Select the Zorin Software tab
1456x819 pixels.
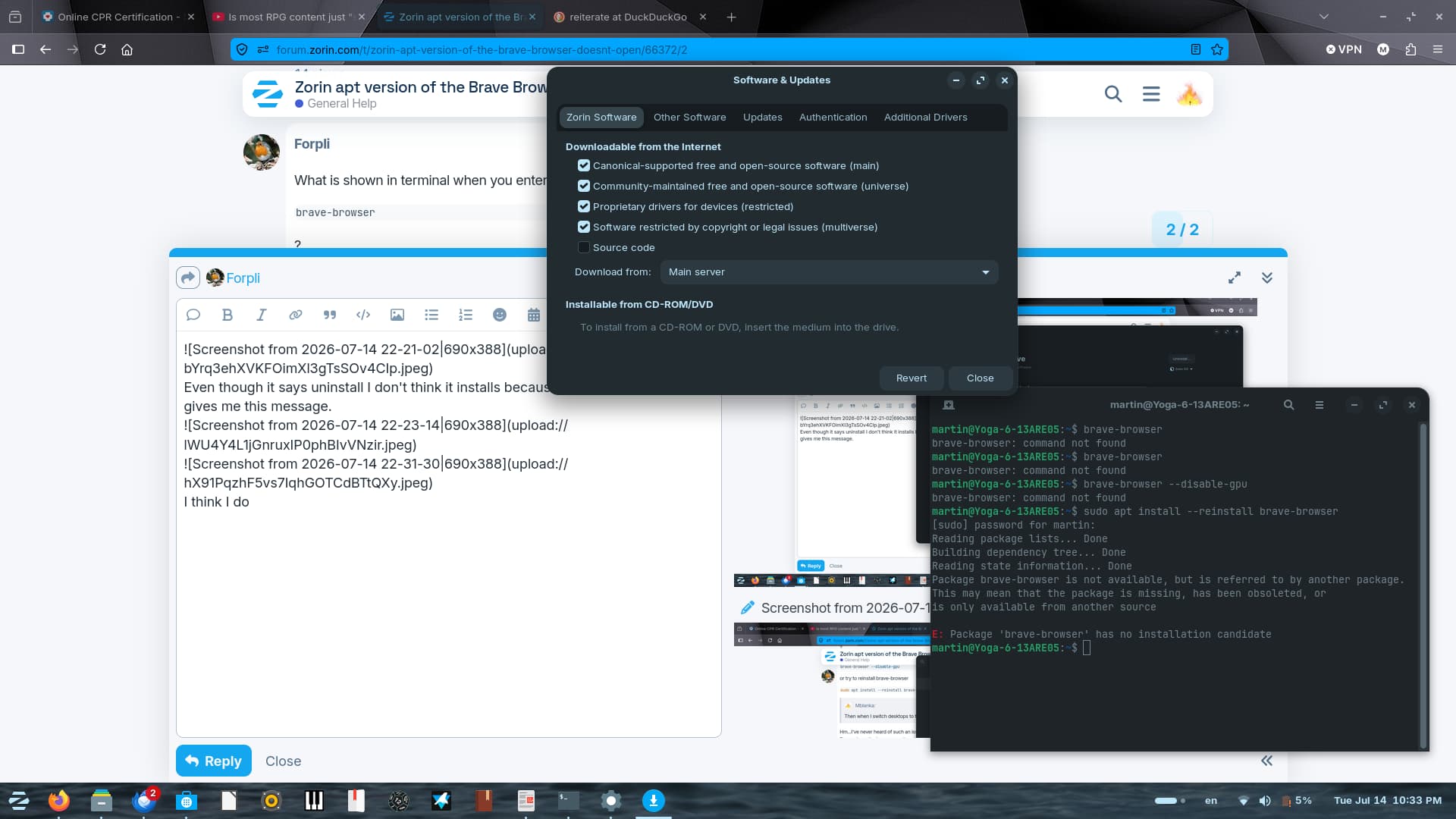(601, 118)
